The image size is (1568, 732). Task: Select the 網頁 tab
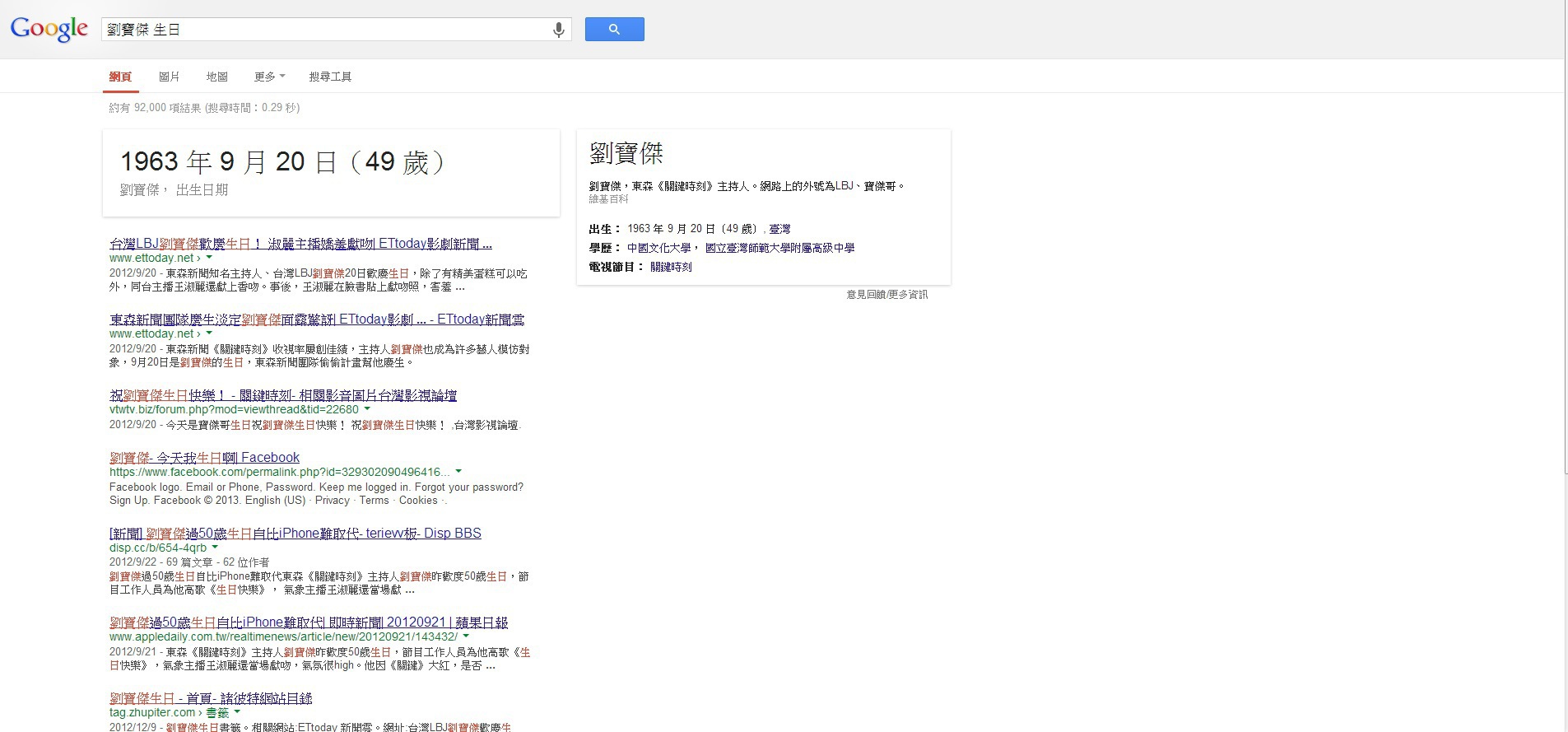[120, 77]
